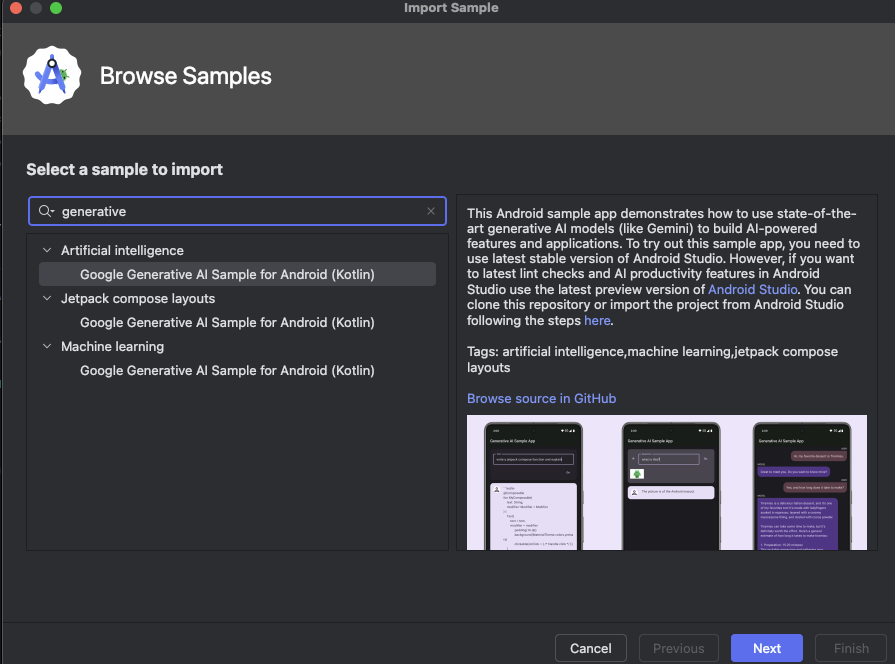Collapse the Artificial intelligence category
Screen dimensions: 895x664
tap(47, 250)
